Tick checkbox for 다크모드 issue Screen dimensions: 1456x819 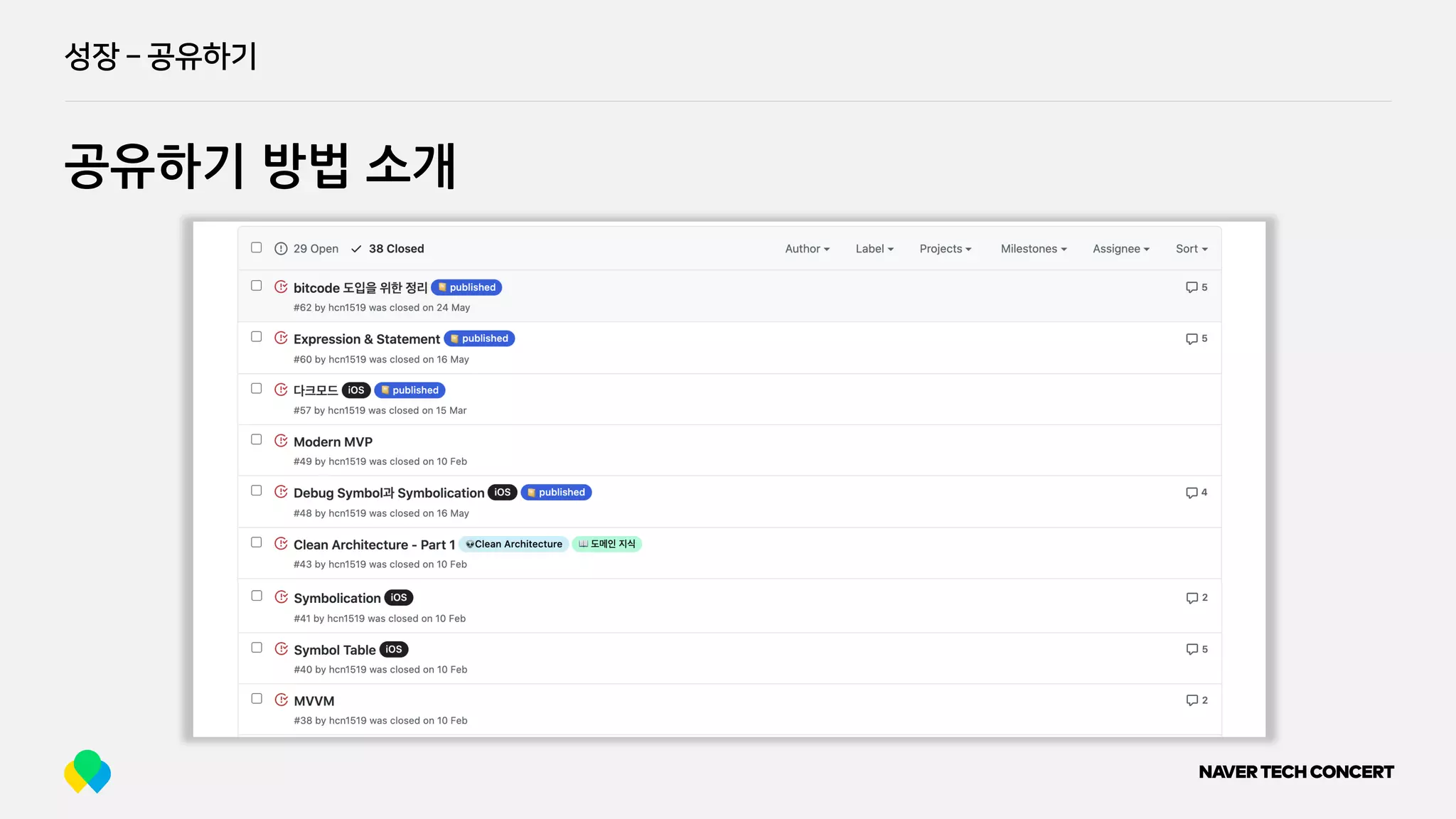(257, 388)
